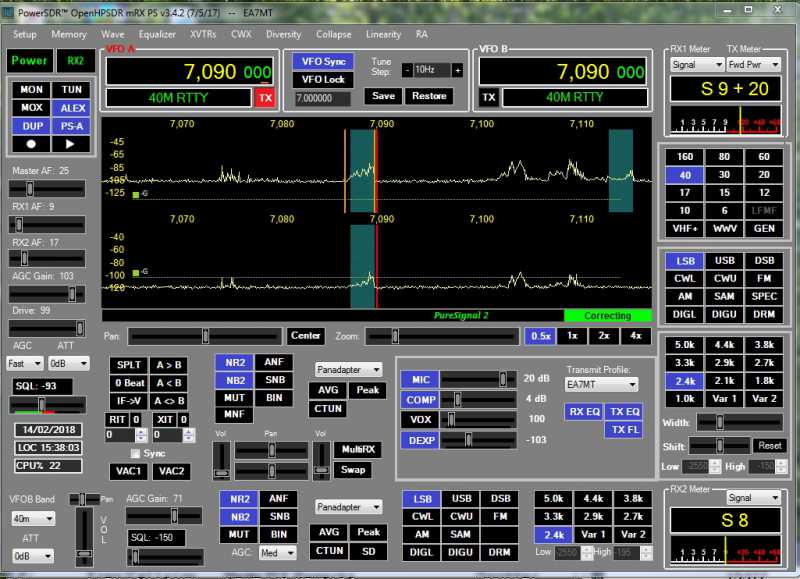Increase tune step with the plus button
Screen dimensions: 800x579
click(x=458, y=70)
